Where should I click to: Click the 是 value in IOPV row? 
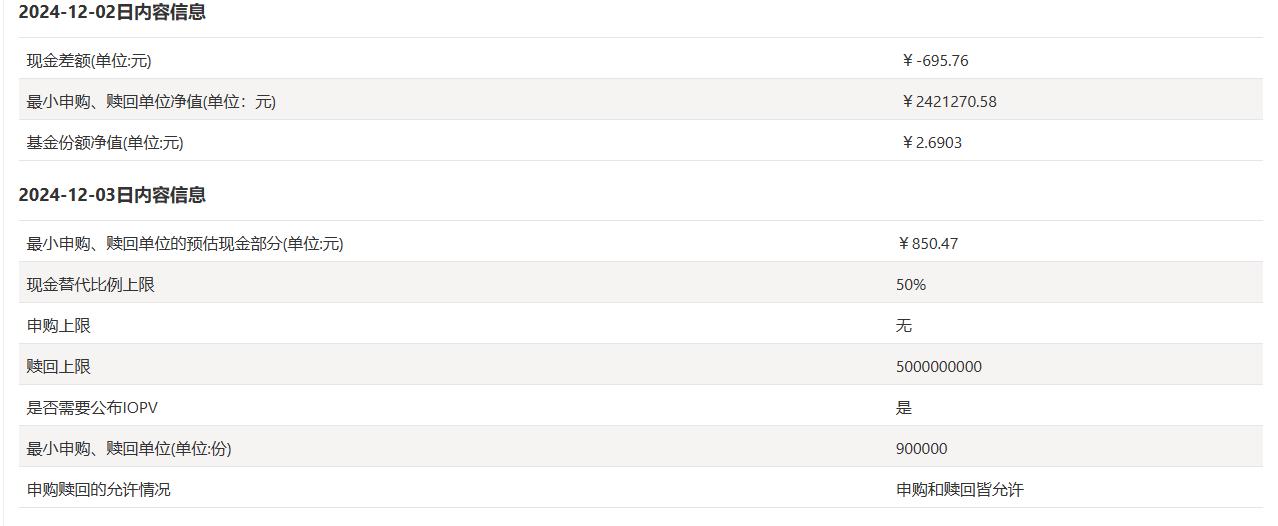[904, 408]
